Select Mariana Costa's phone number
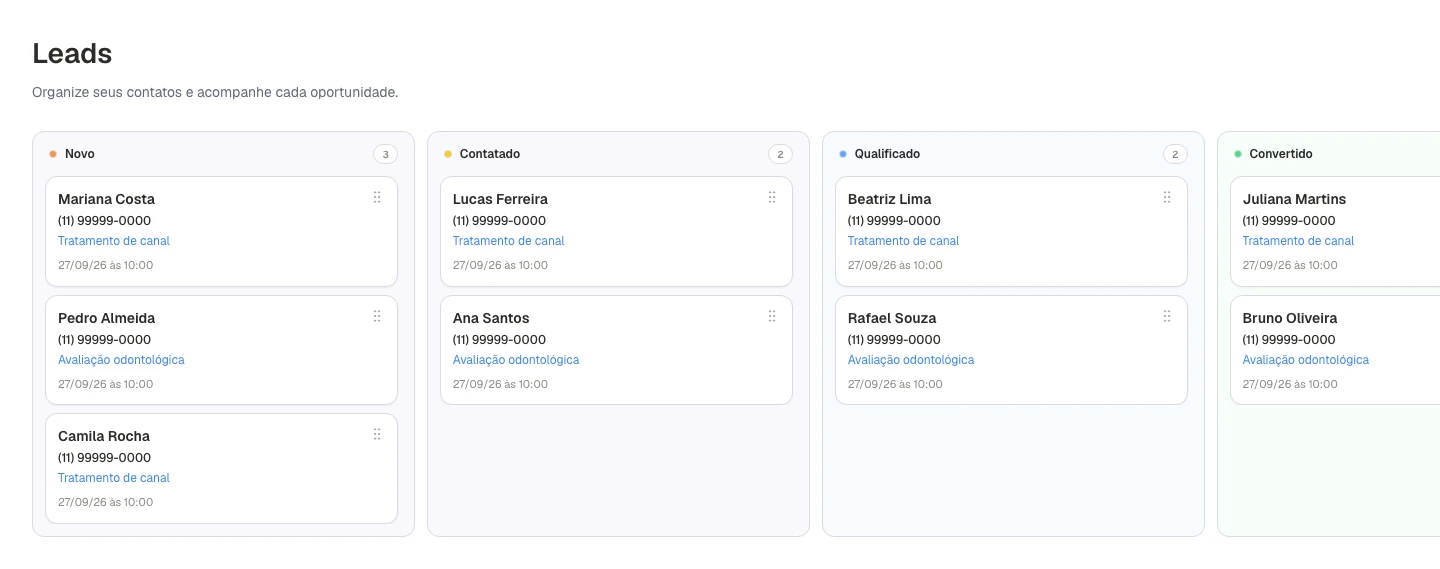 point(105,221)
